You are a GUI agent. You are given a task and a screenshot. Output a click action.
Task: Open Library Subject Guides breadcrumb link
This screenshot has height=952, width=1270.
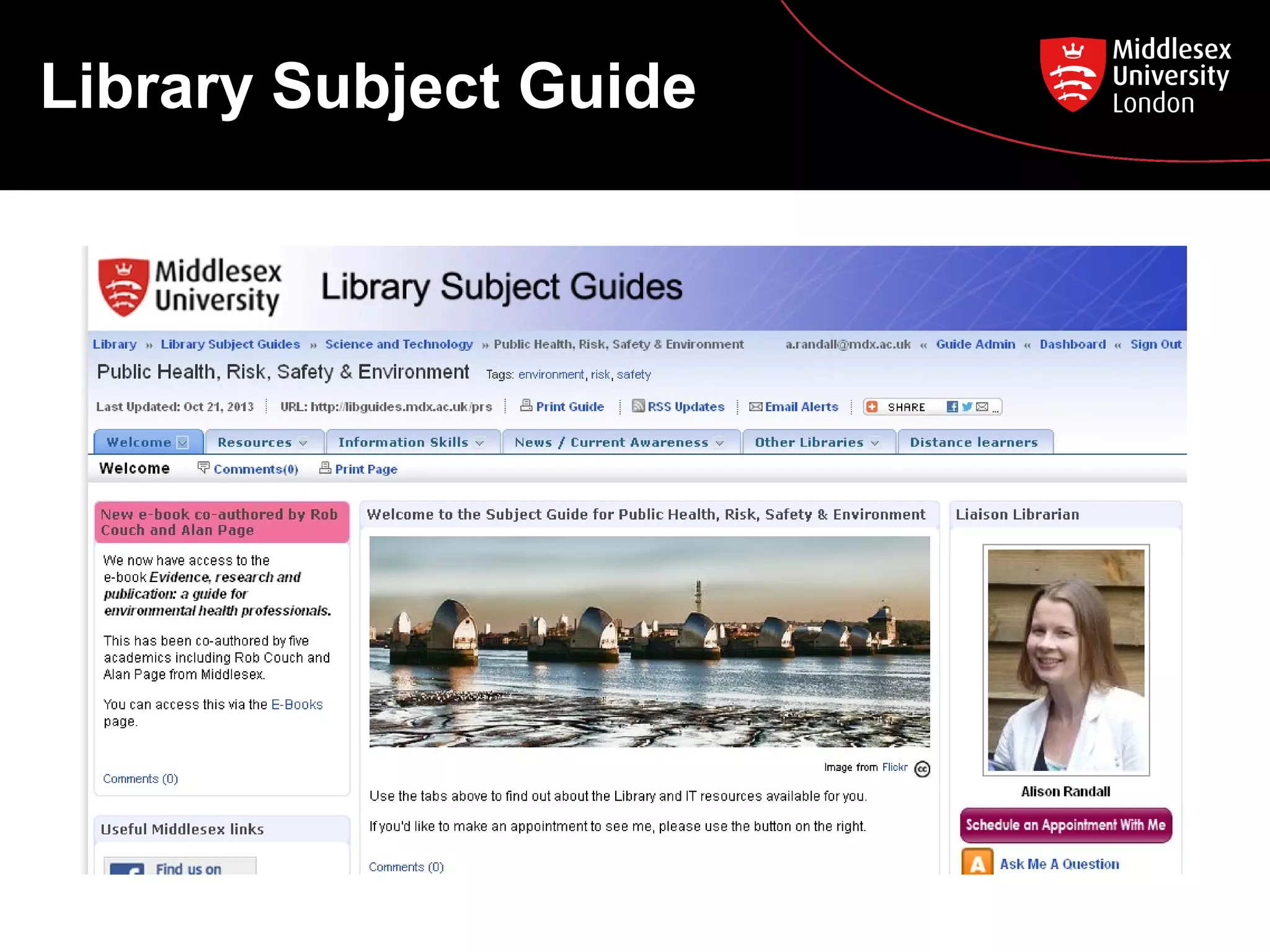(x=230, y=344)
